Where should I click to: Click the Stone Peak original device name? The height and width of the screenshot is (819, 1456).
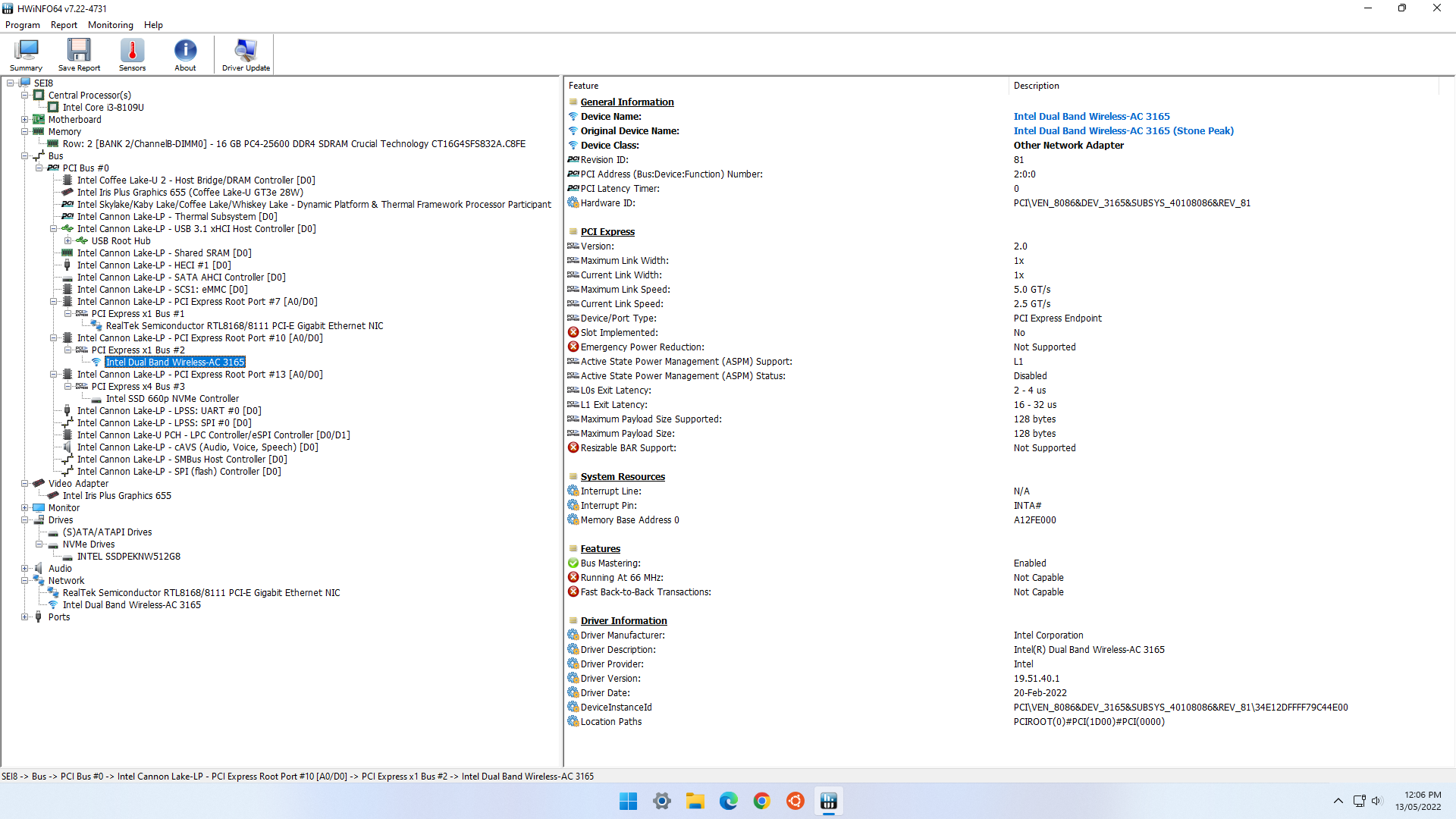click(x=1123, y=131)
